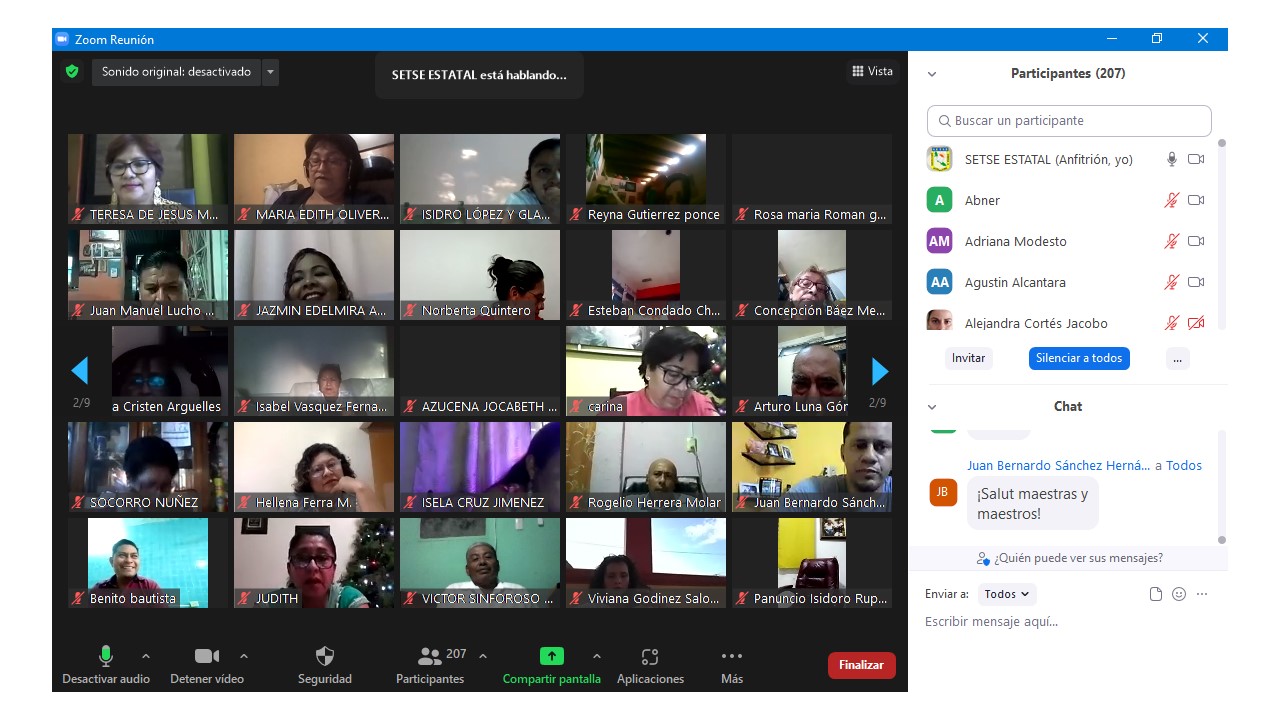Select Juan Bernardo Sánchez chat sender name
The height and width of the screenshot is (720, 1280).
1058,465
